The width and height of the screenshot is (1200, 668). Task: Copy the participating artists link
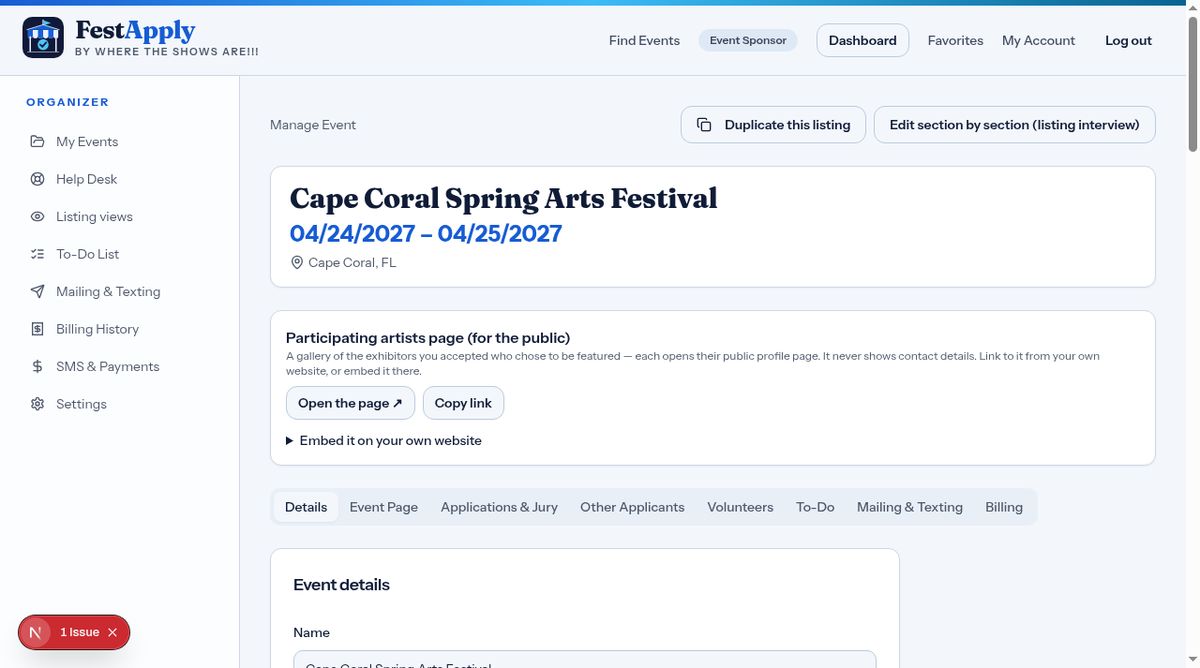point(463,403)
